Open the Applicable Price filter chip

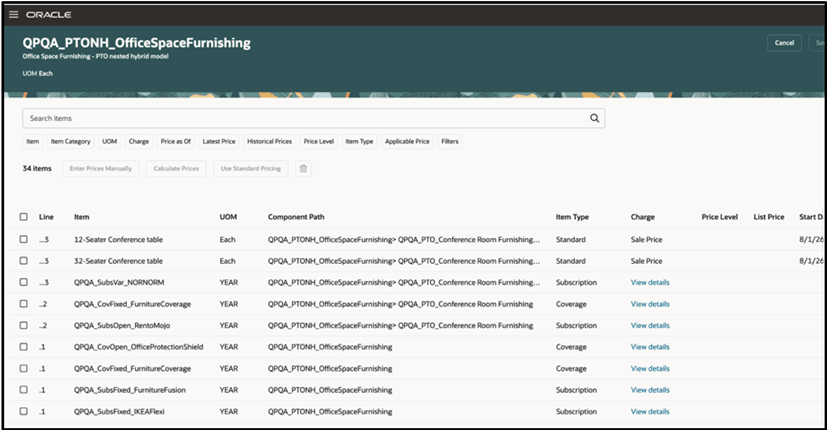click(407, 142)
